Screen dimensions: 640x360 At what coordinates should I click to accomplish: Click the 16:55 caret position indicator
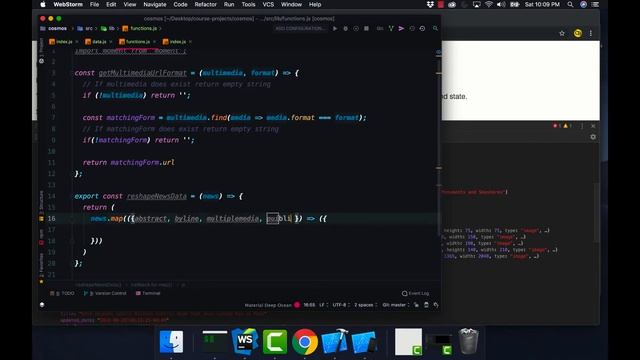pos(309,305)
